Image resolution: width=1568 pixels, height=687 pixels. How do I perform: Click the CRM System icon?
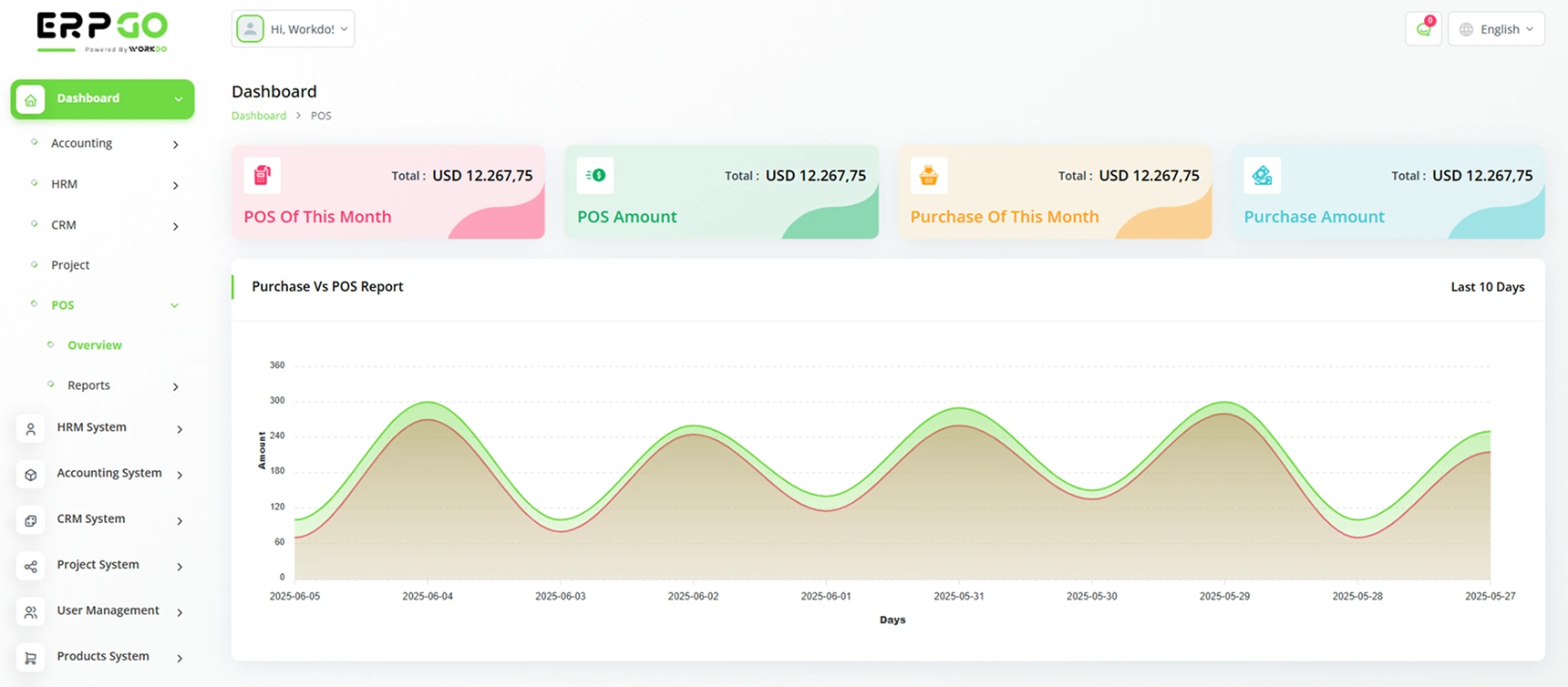[x=31, y=520]
